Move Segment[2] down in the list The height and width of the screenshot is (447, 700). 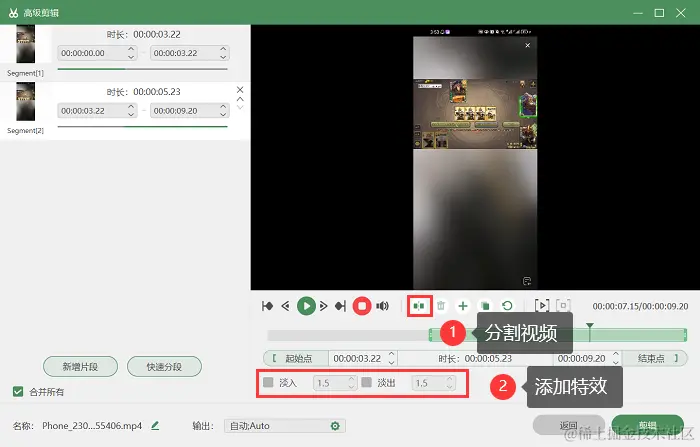240,107
